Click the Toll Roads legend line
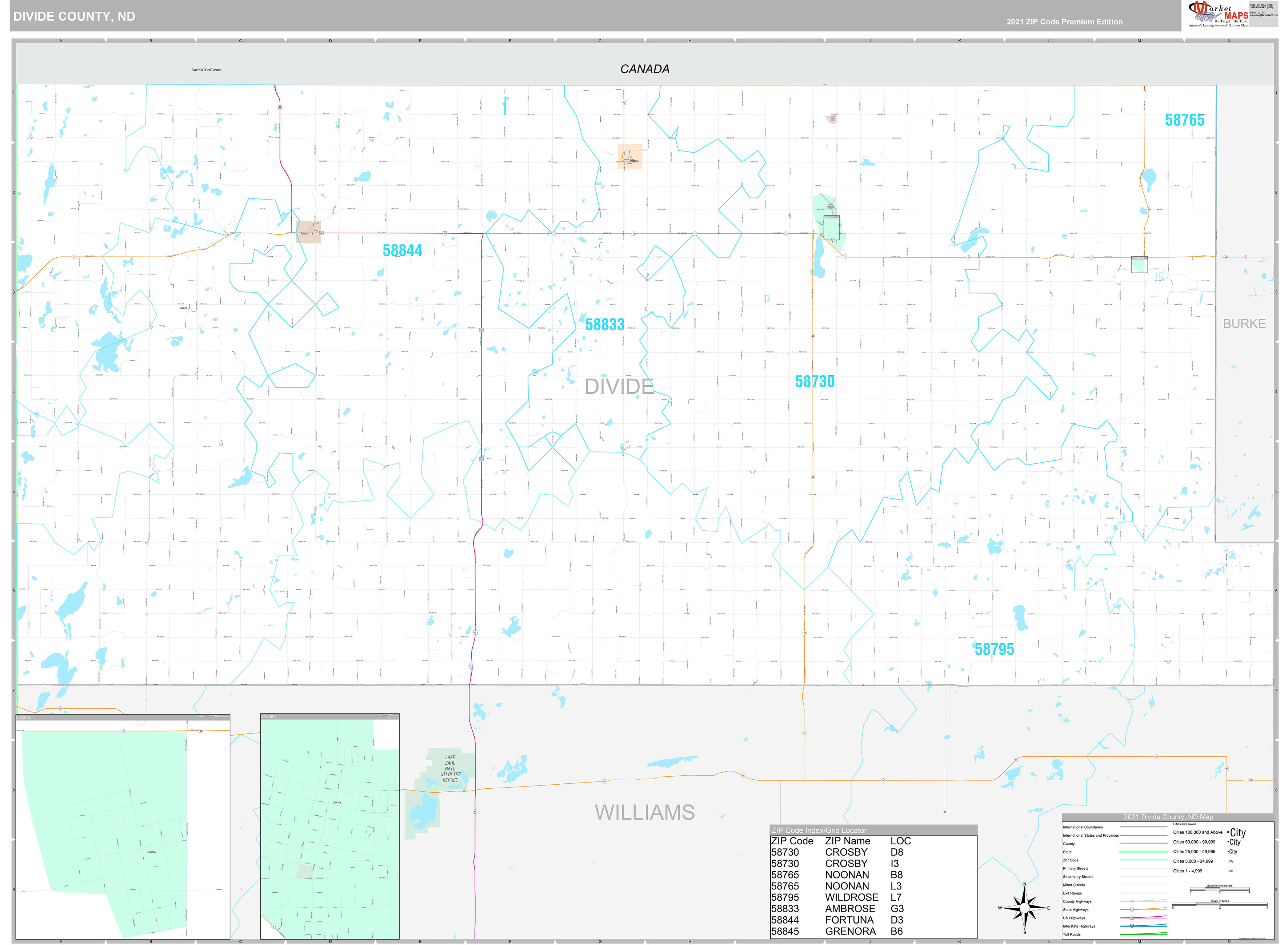Viewport: 1288px width, 945px height. (x=1144, y=935)
